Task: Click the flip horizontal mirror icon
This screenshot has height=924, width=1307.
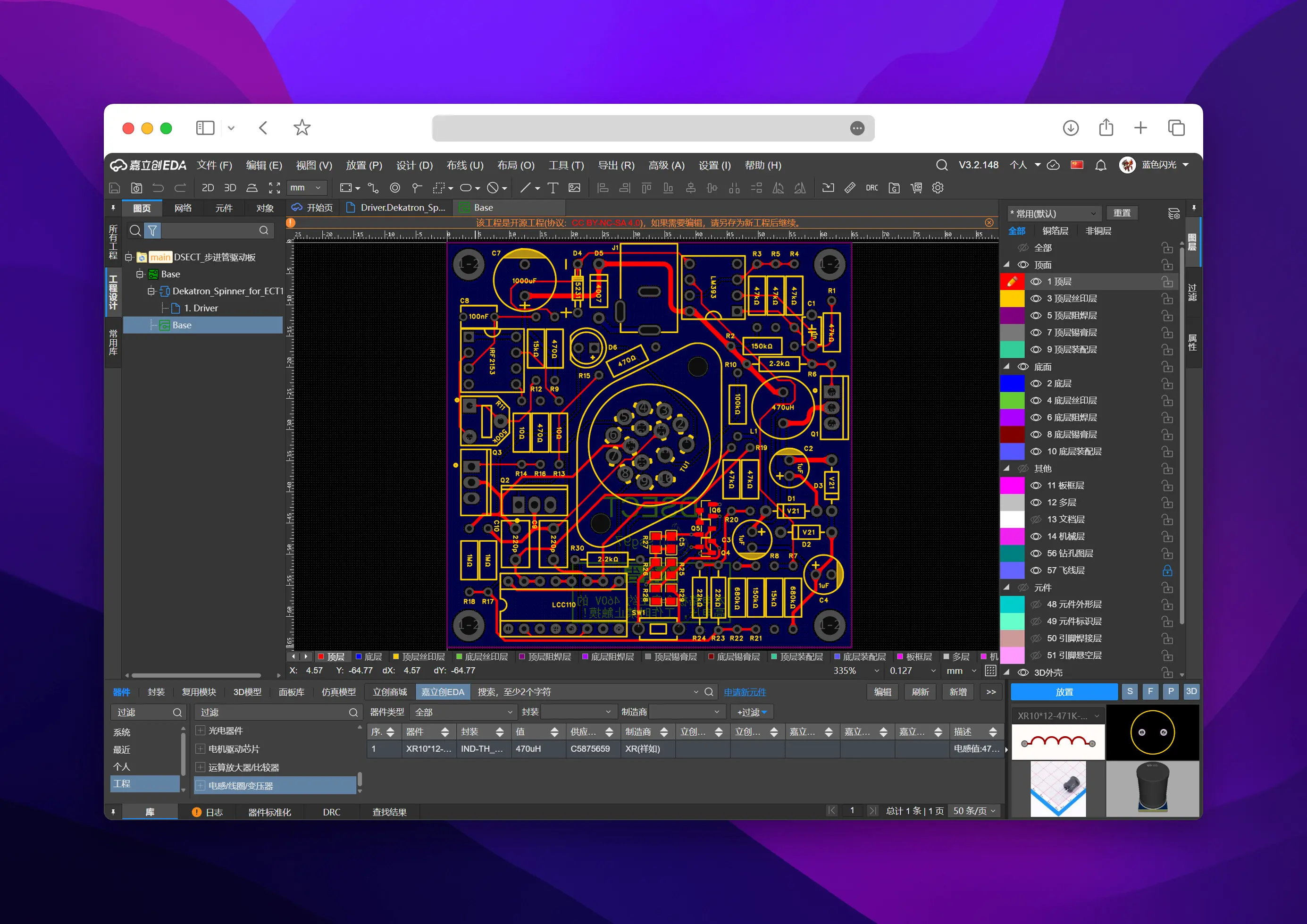Action: [778, 188]
